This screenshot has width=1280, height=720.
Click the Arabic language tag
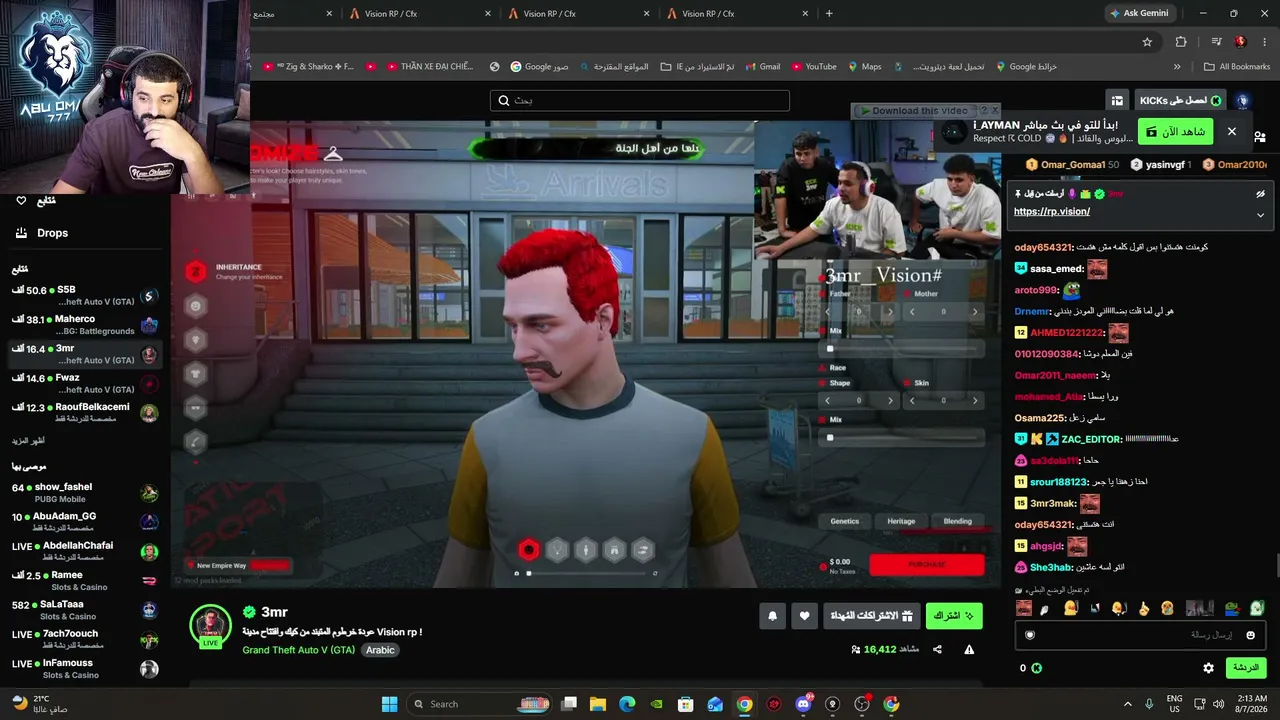tap(380, 650)
